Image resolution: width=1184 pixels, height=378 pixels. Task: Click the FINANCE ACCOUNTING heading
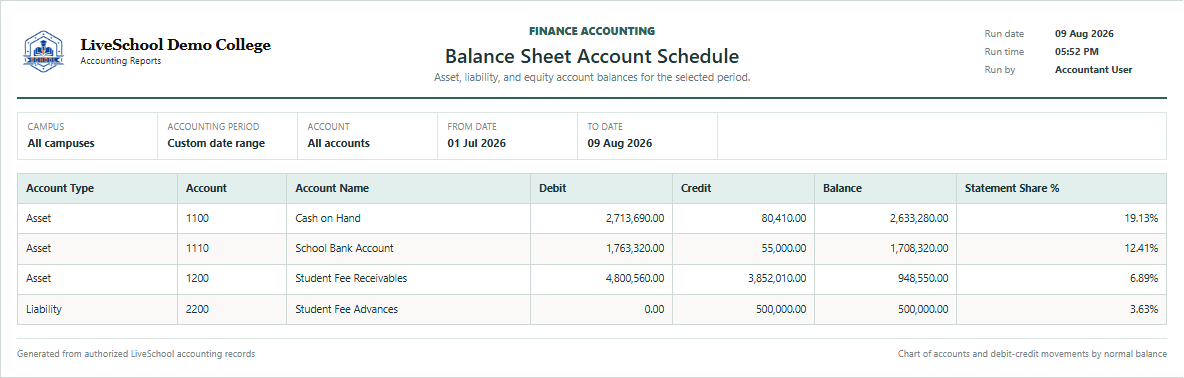(591, 32)
